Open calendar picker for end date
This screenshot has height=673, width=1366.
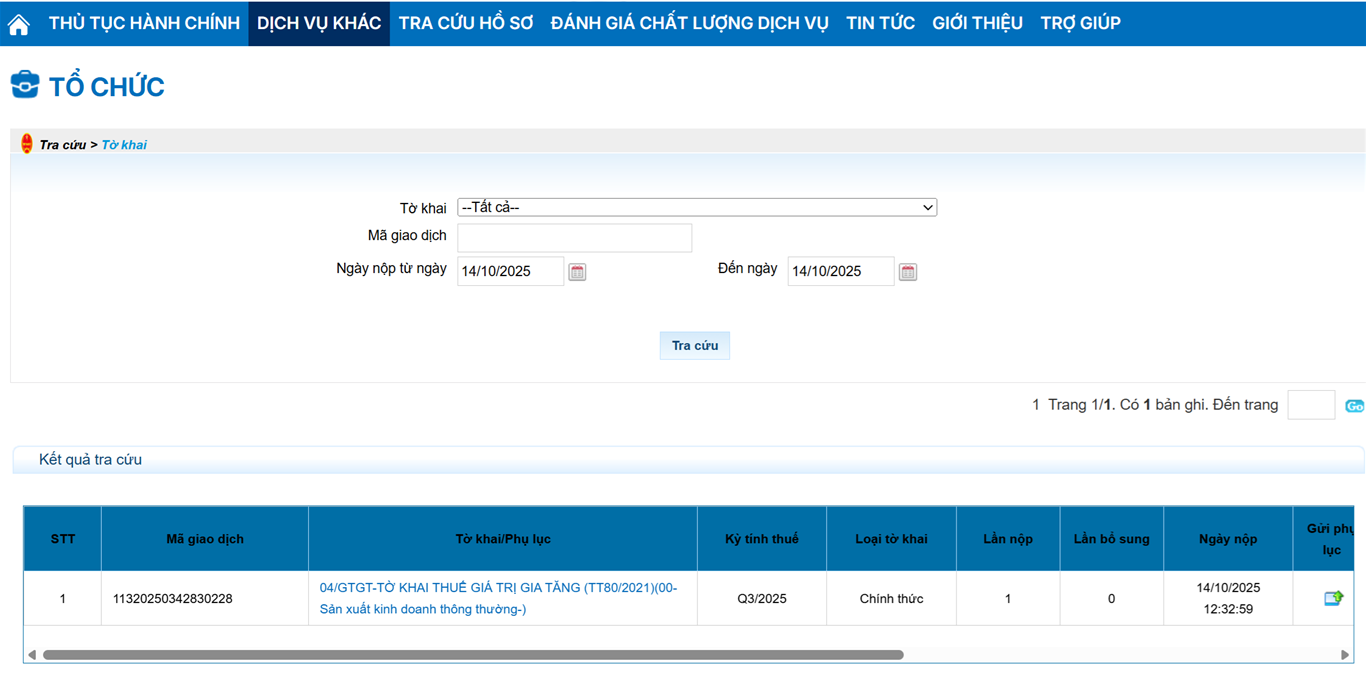pyautogui.click(x=907, y=272)
